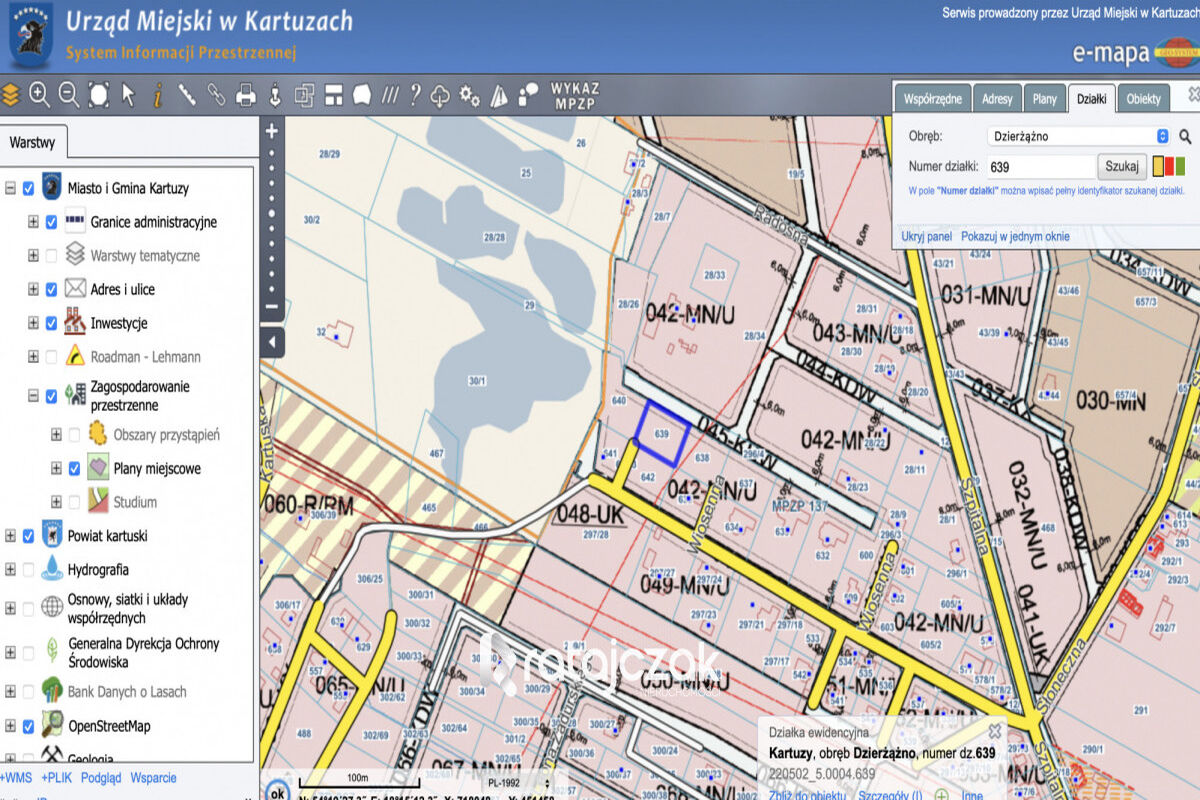1200x800 pixels.
Task: Select the Warstwy tab
Action: (x=32, y=142)
